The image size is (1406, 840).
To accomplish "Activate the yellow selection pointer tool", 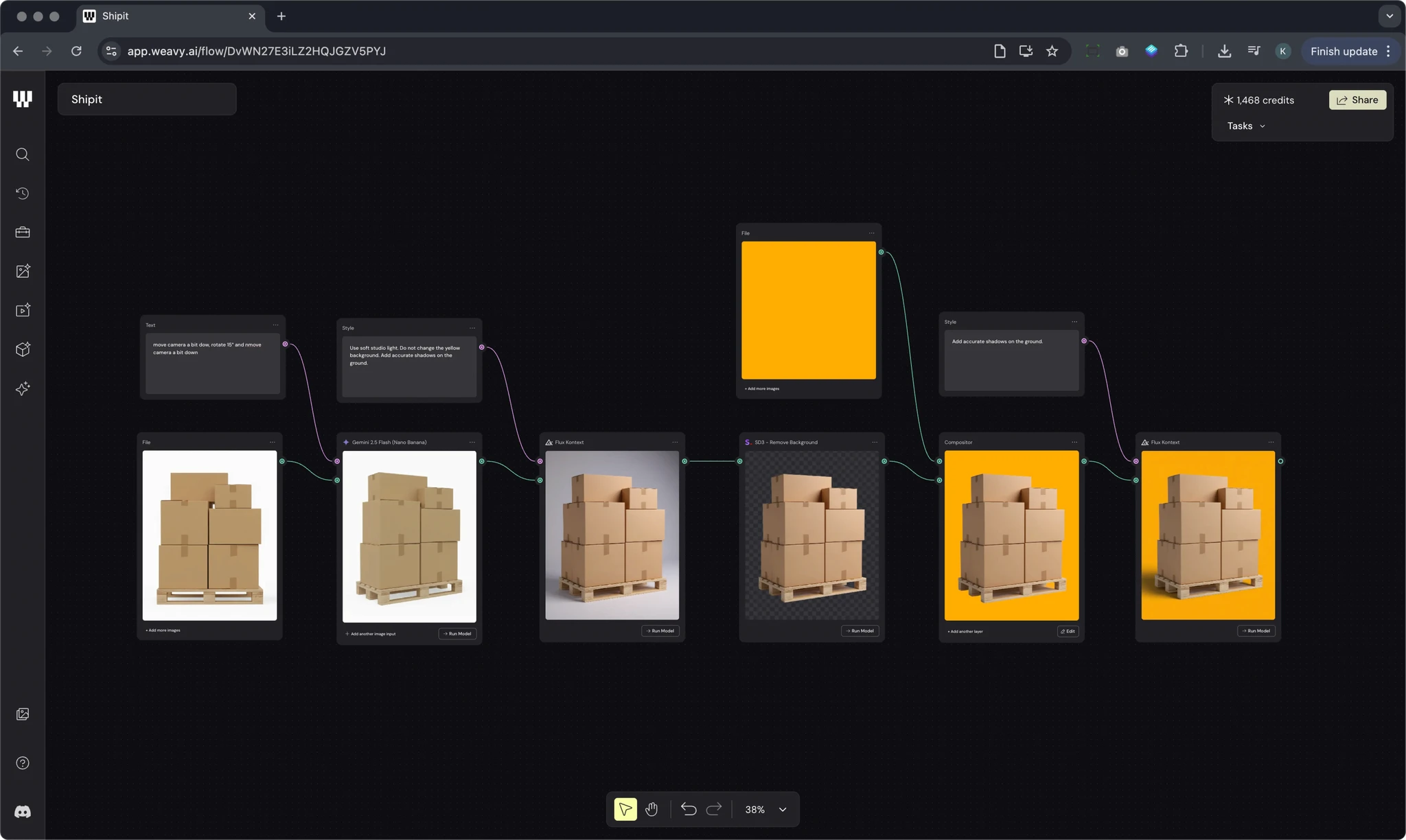I will coord(625,810).
